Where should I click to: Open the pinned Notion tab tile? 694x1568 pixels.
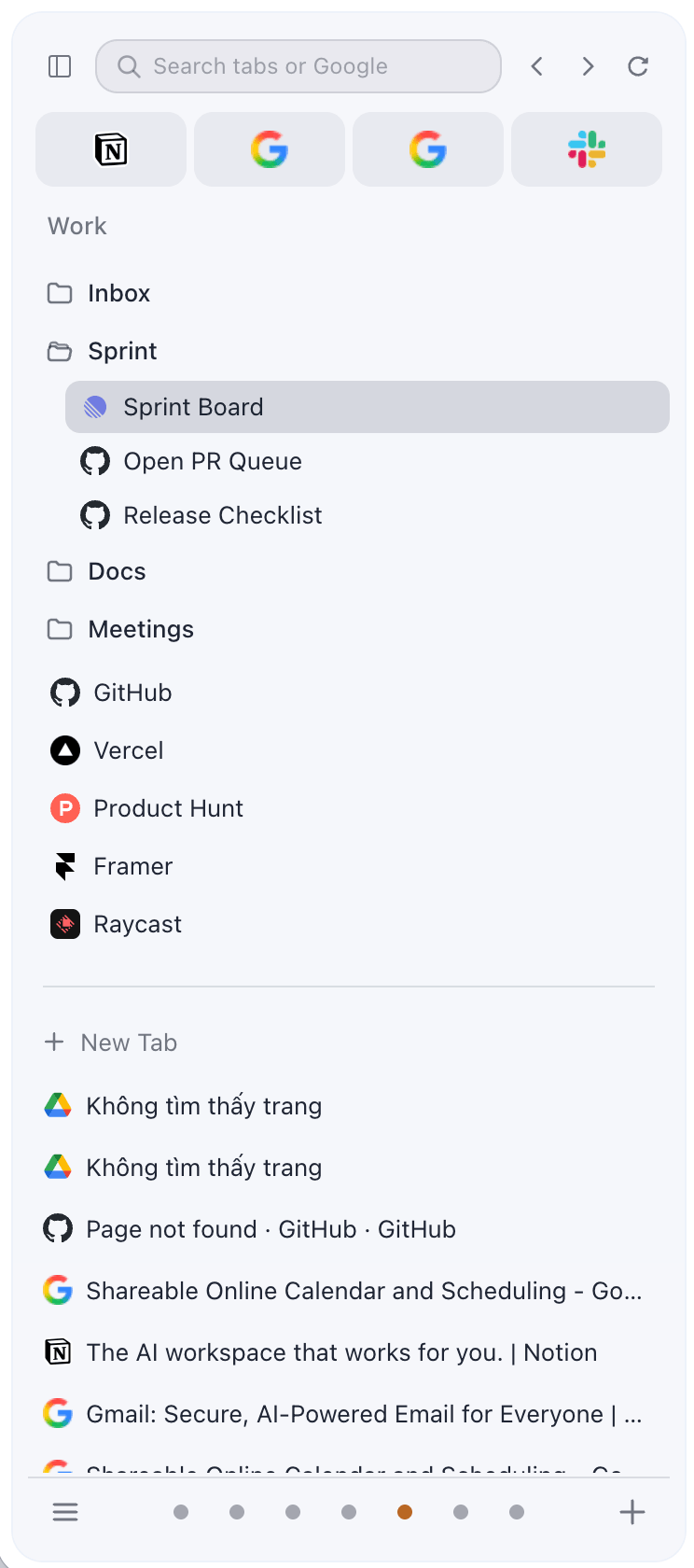[111, 149]
